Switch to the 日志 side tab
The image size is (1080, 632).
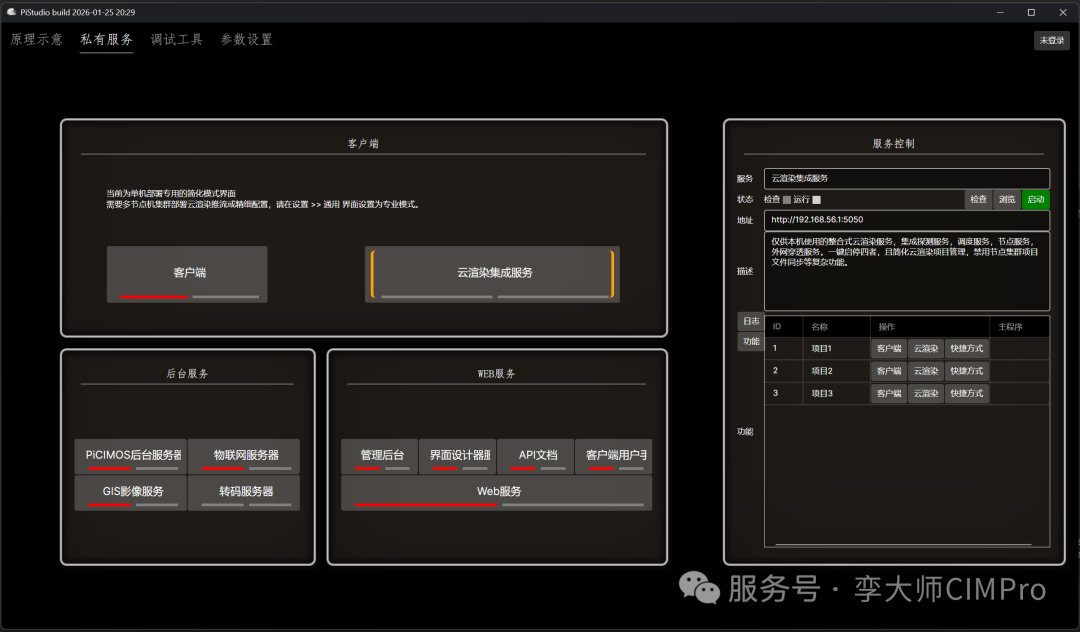point(751,322)
